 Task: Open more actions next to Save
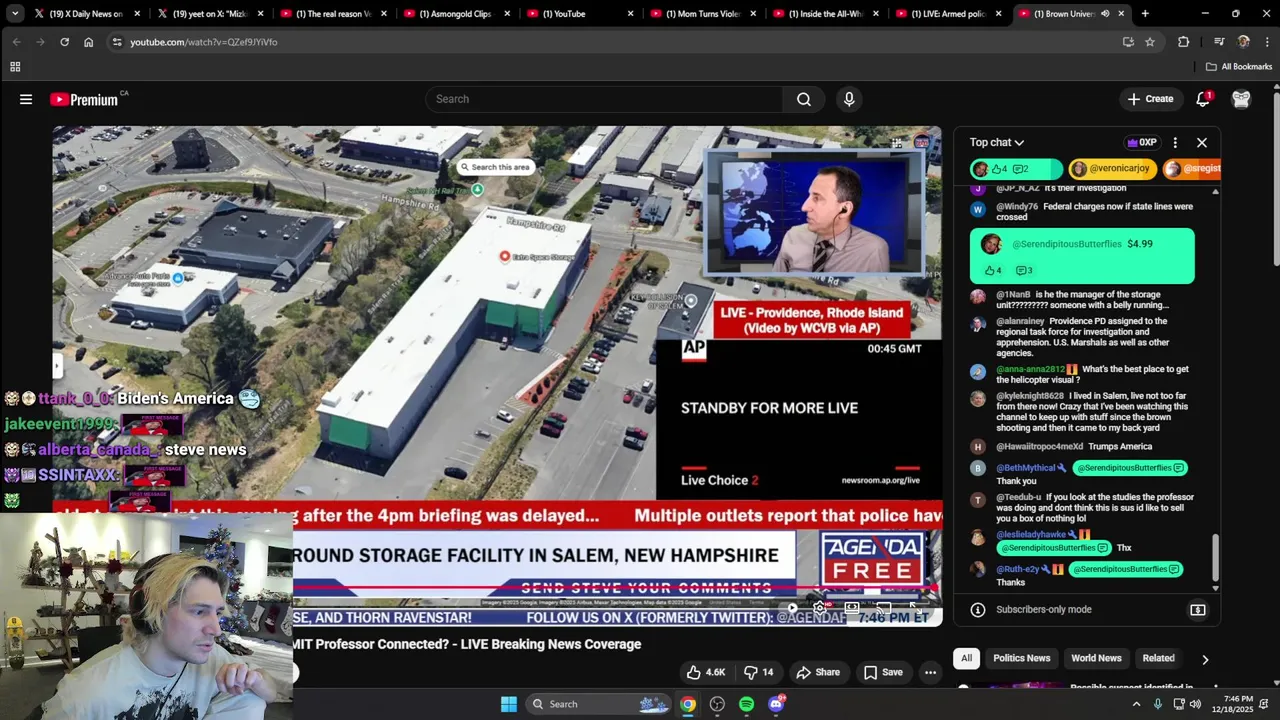pyautogui.click(x=930, y=672)
